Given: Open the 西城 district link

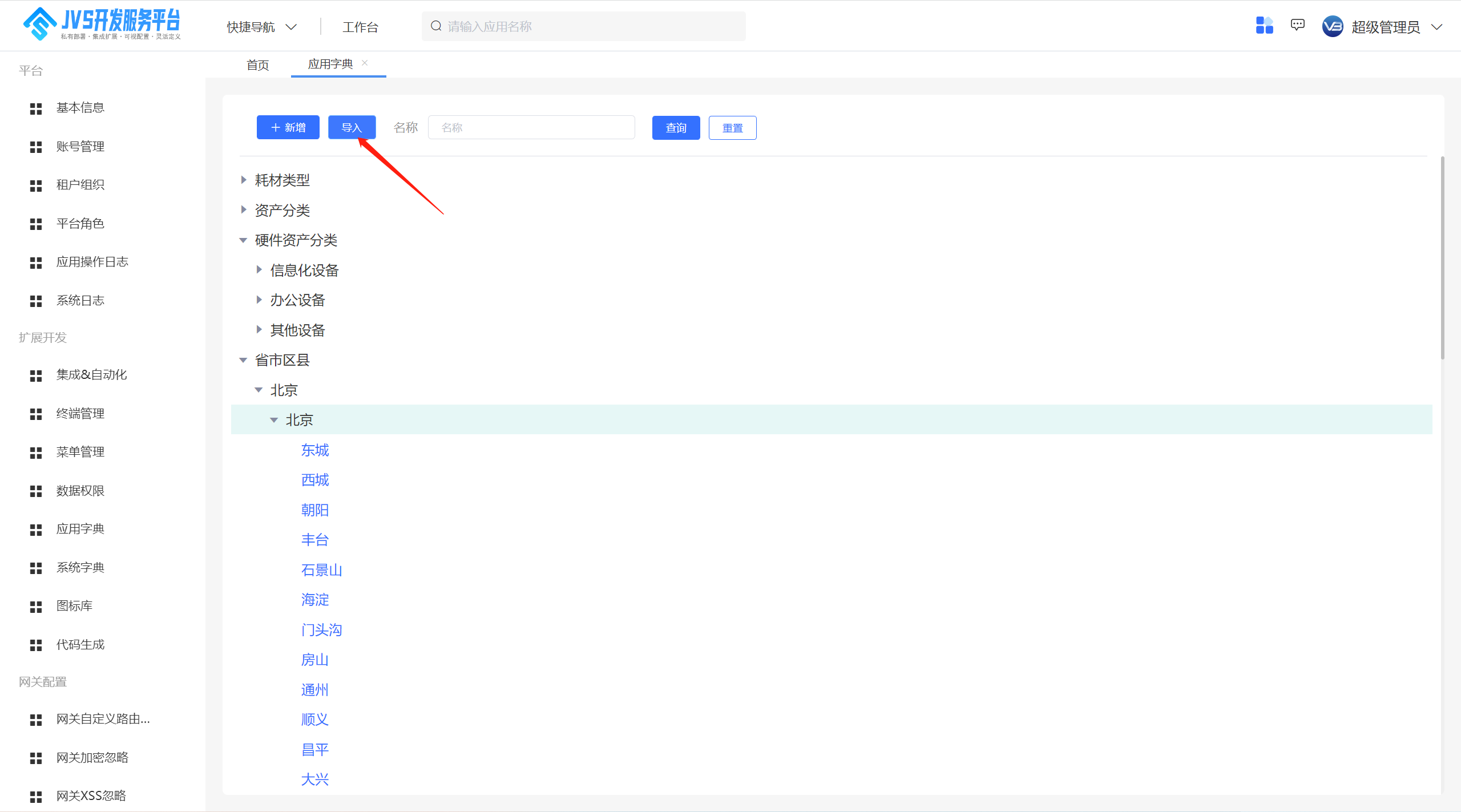Looking at the screenshot, I should (315, 480).
